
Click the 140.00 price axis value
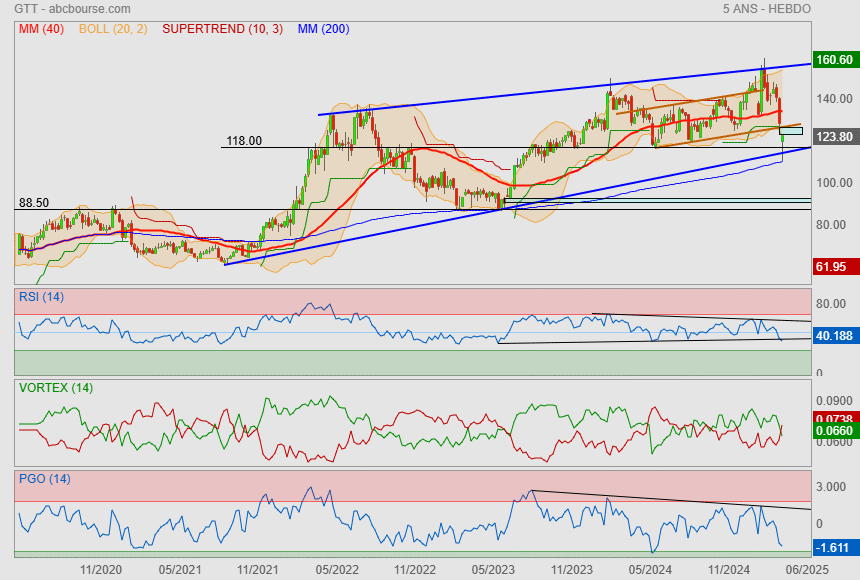click(834, 99)
